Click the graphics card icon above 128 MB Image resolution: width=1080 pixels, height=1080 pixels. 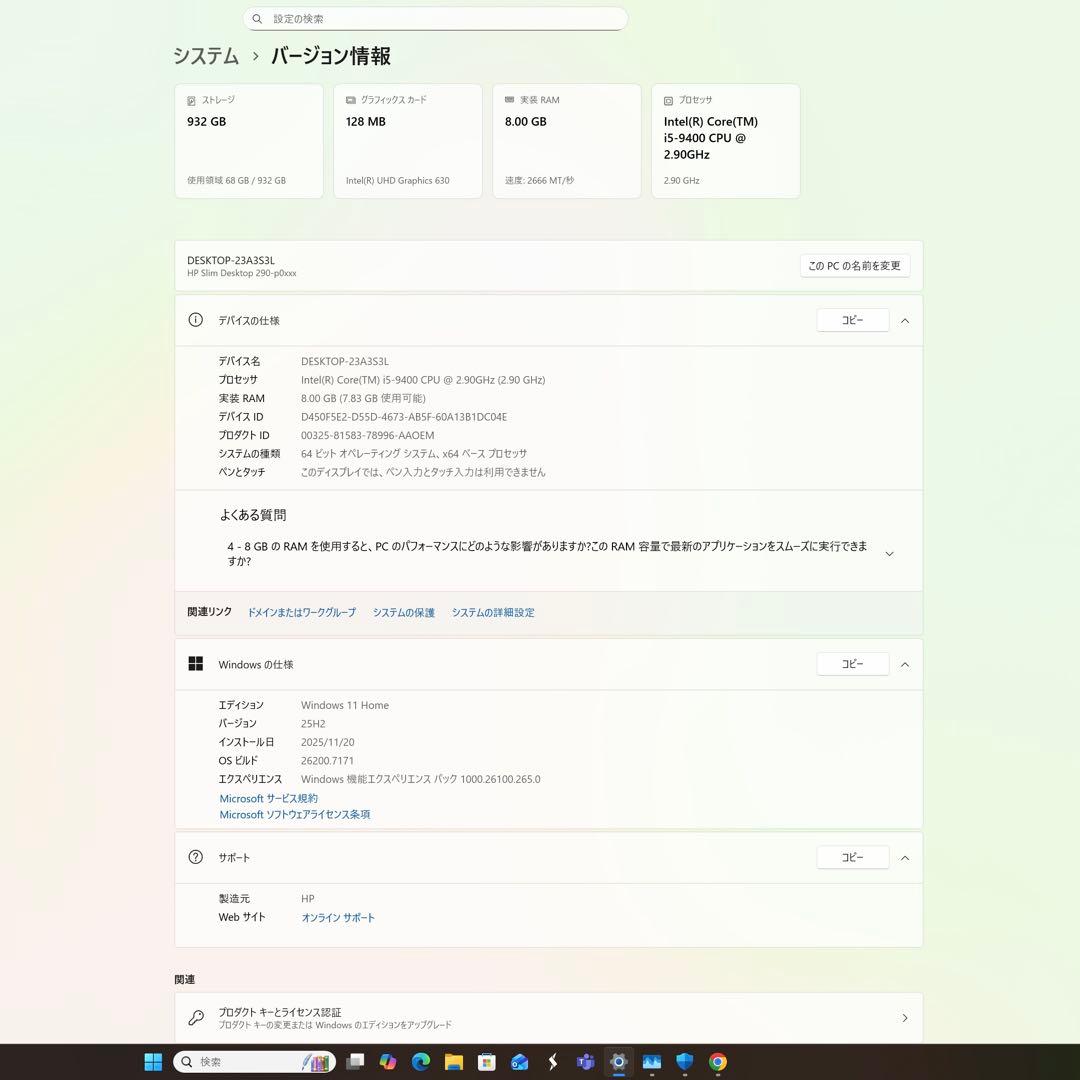click(x=349, y=100)
